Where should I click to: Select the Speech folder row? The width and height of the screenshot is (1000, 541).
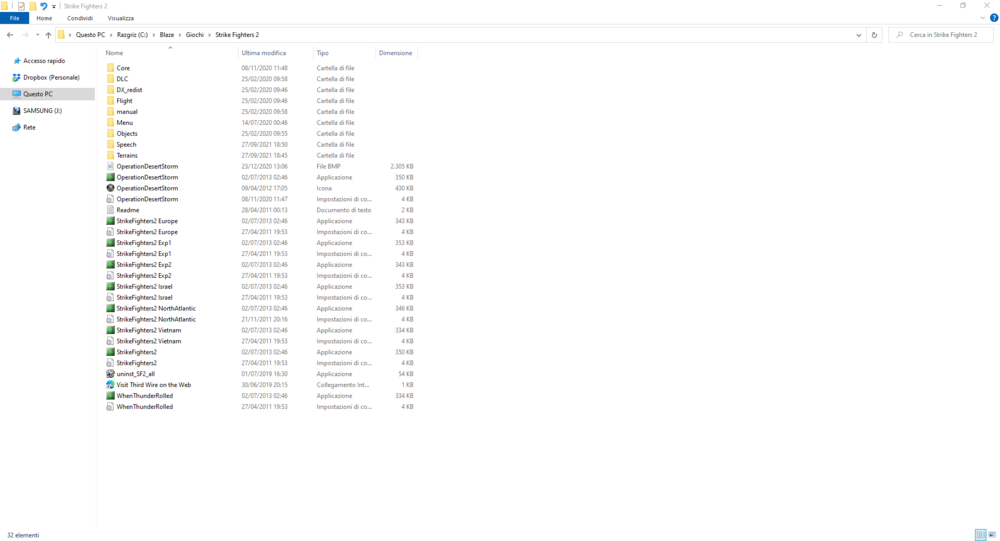(260, 145)
